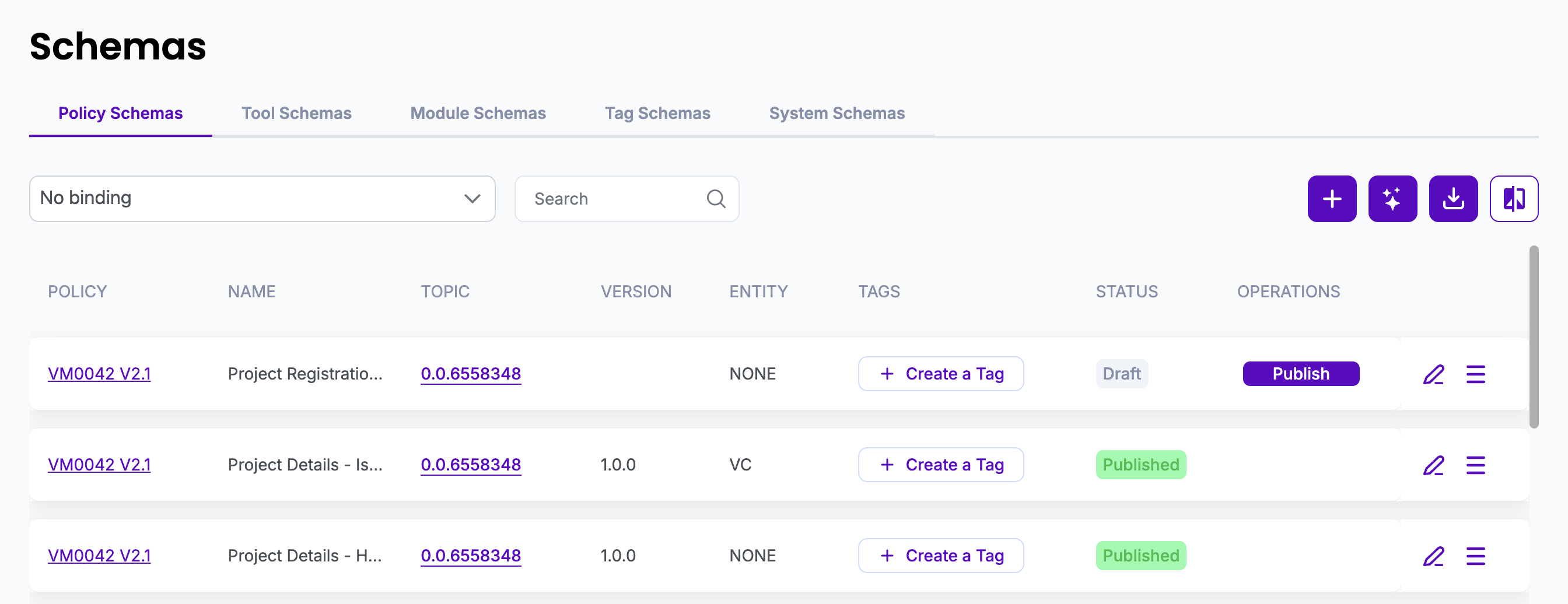Screen dimensions: 1568x604
Task: Click the compare schemas icon button
Action: coord(1513,199)
